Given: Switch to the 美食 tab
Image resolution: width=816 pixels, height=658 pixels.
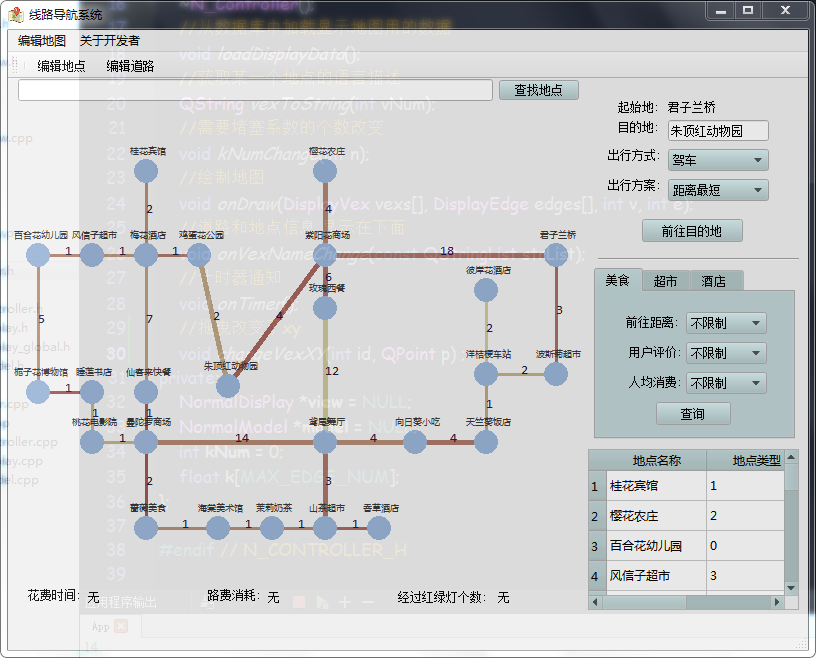Looking at the screenshot, I should (x=618, y=281).
